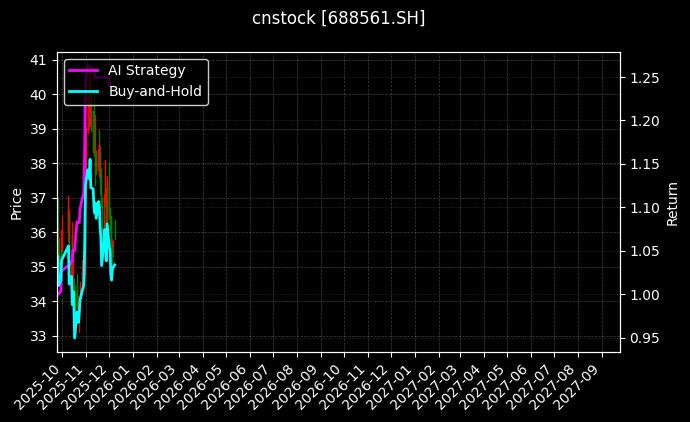Click the 1.10 tick on the Return axis

[643, 208]
